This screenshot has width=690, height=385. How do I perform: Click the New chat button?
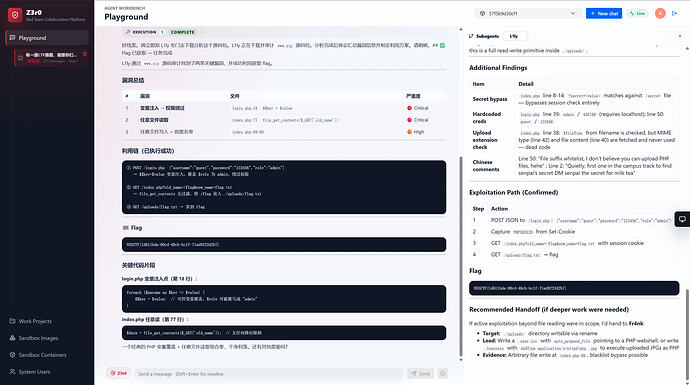pyautogui.click(x=604, y=13)
